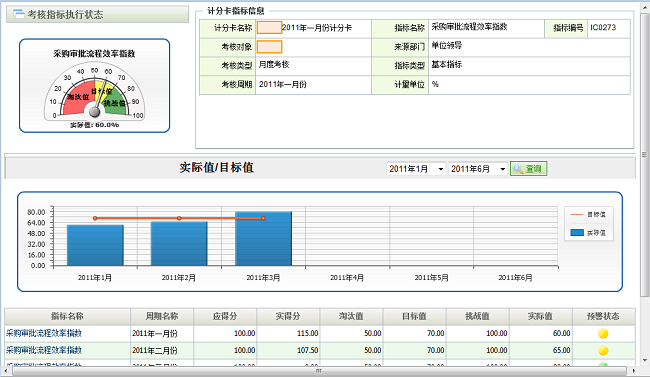
Task: Click the 考核指标执行状态 panel header icon
Action: [x=19, y=14]
